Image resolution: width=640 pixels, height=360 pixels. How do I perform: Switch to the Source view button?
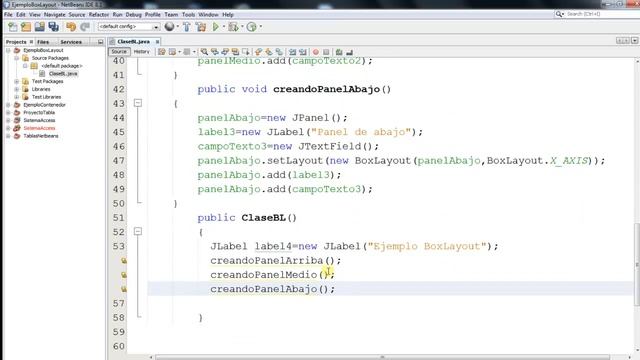[x=119, y=52]
